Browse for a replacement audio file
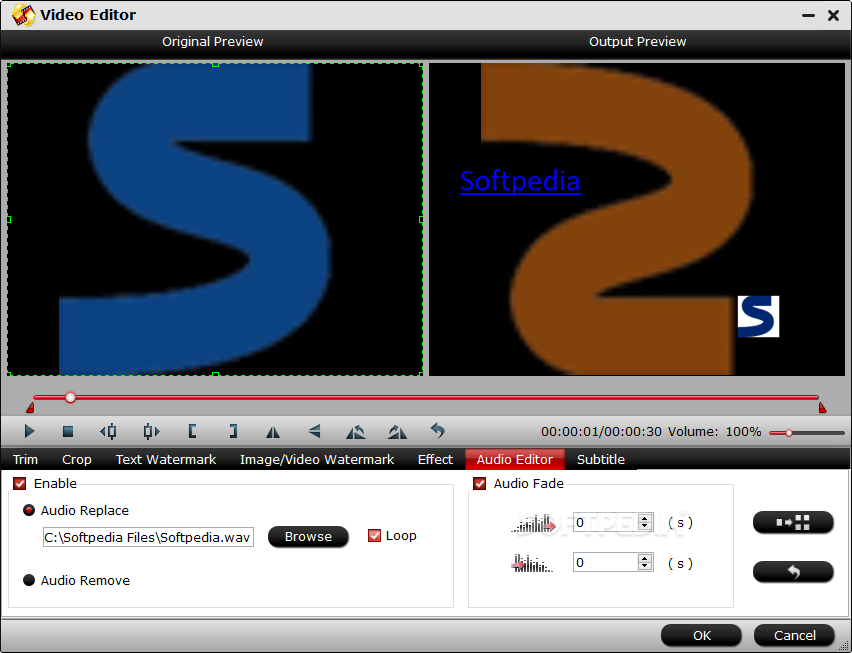The height and width of the screenshot is (653, 852). click(308, 537)
